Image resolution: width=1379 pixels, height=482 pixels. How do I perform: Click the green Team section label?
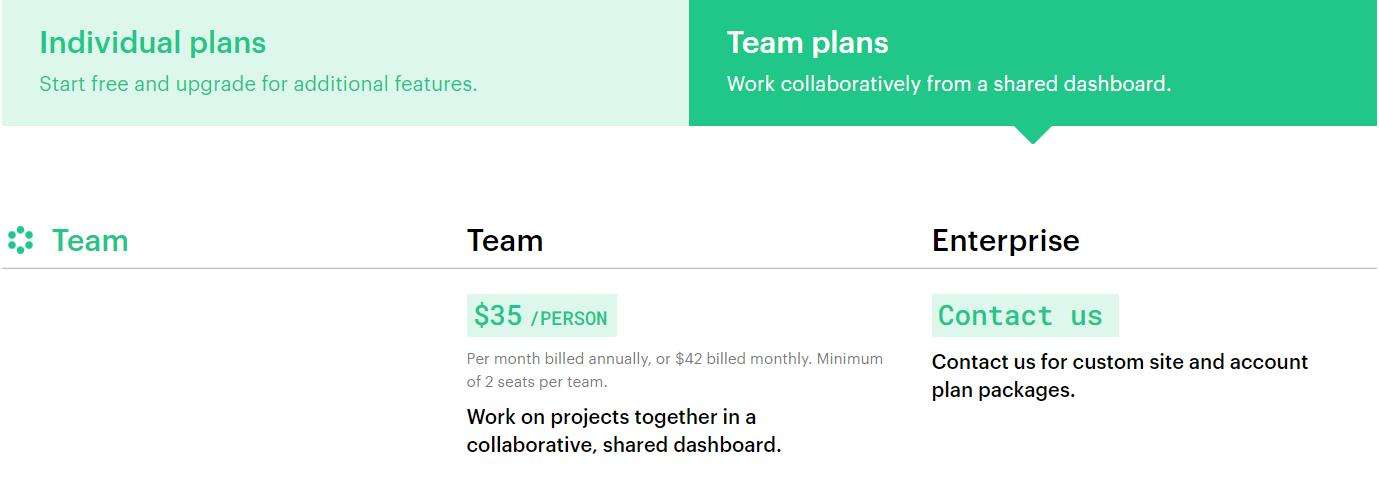point(90,241)
